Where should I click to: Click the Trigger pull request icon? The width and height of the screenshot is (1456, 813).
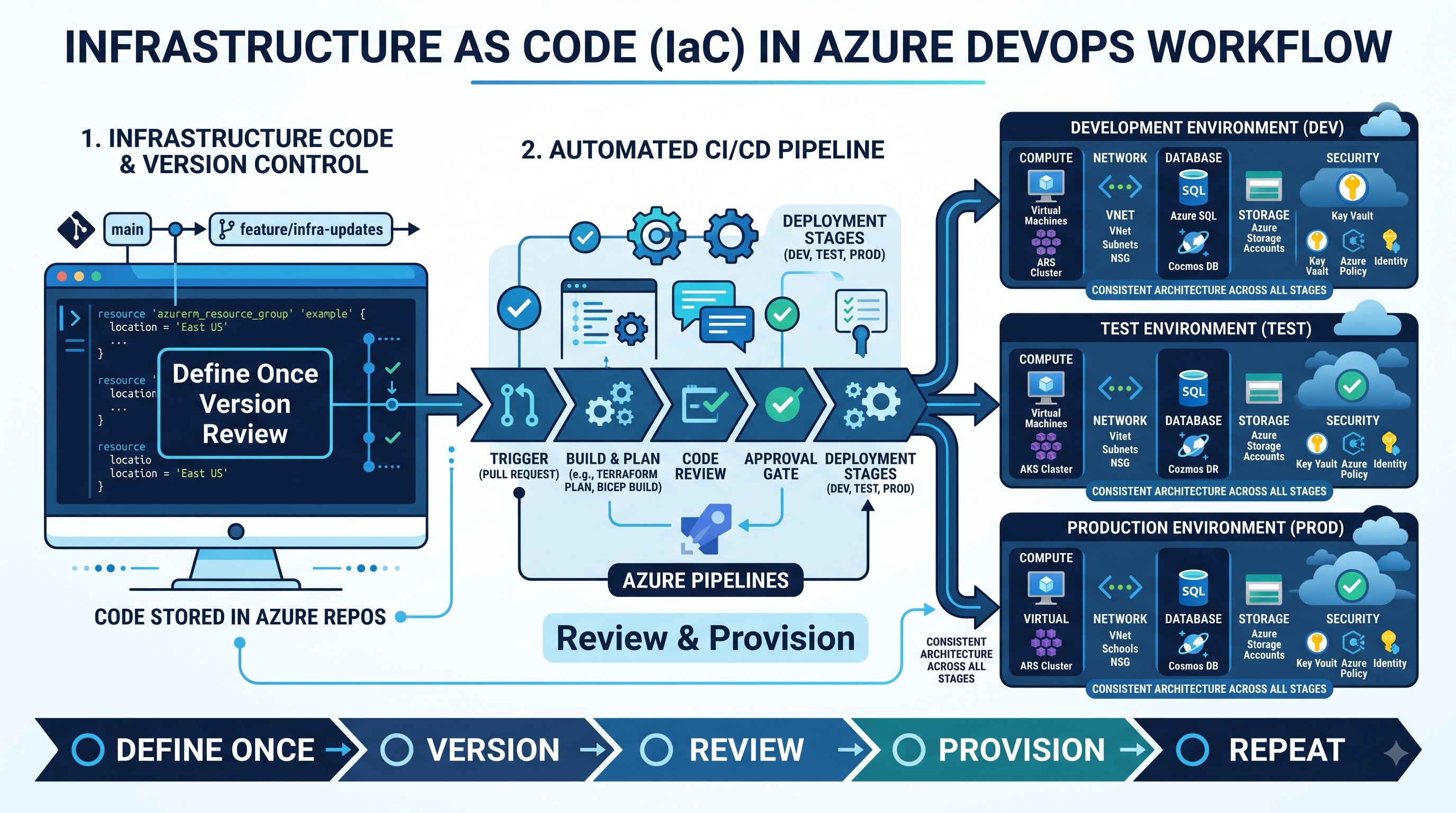tap(519, 405)
